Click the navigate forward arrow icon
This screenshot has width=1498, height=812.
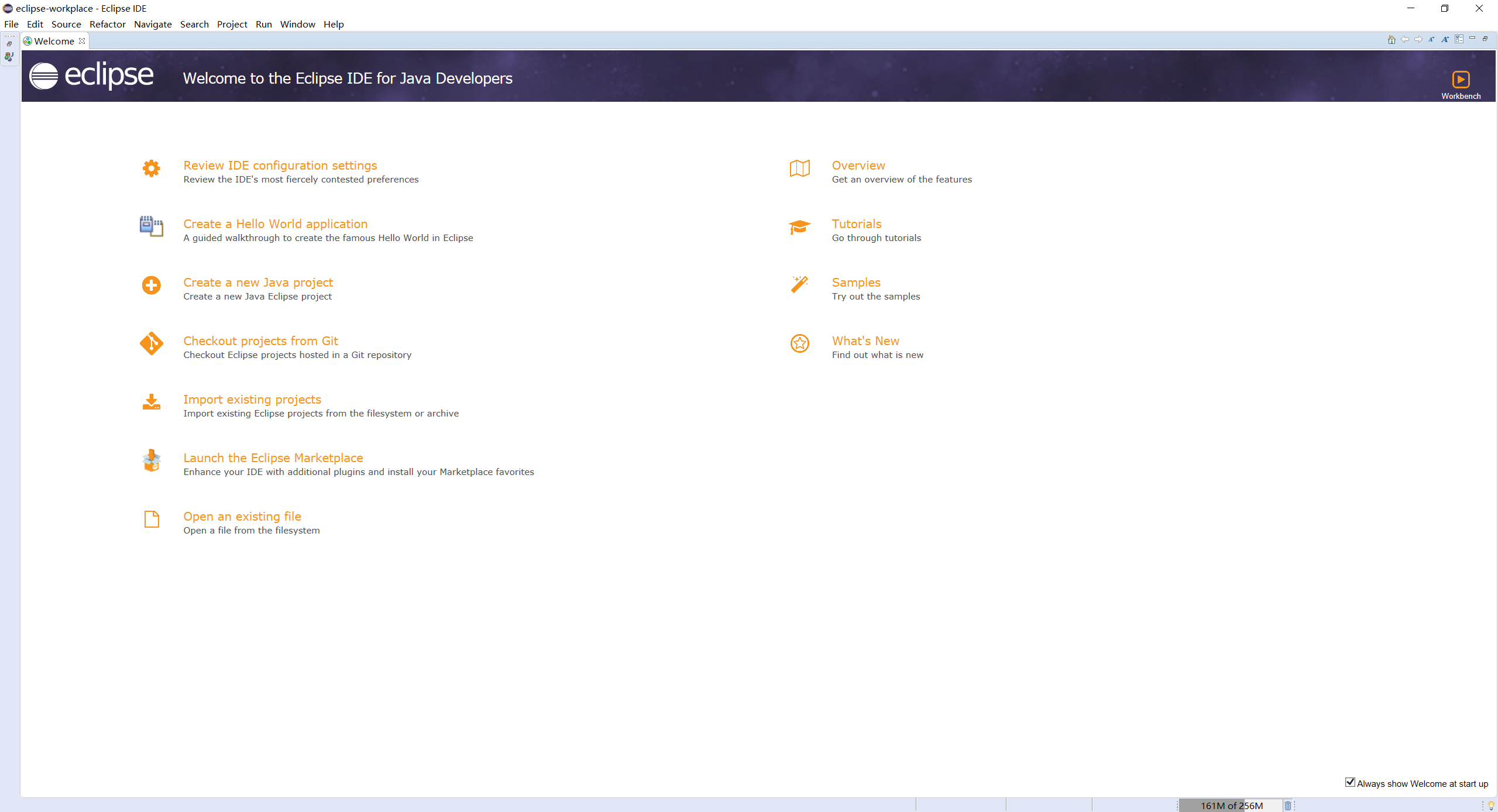[1418, 40]
